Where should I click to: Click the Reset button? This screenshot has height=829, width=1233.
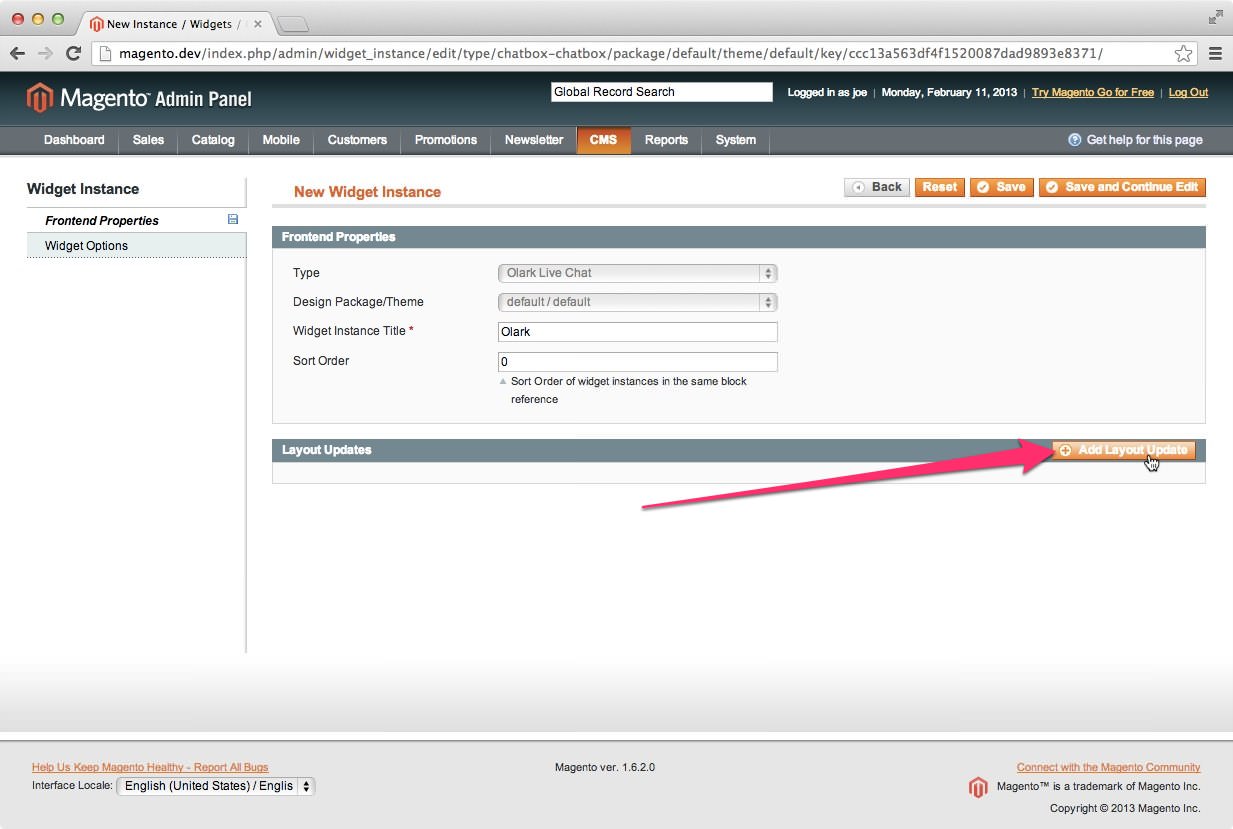coord(939,187)
